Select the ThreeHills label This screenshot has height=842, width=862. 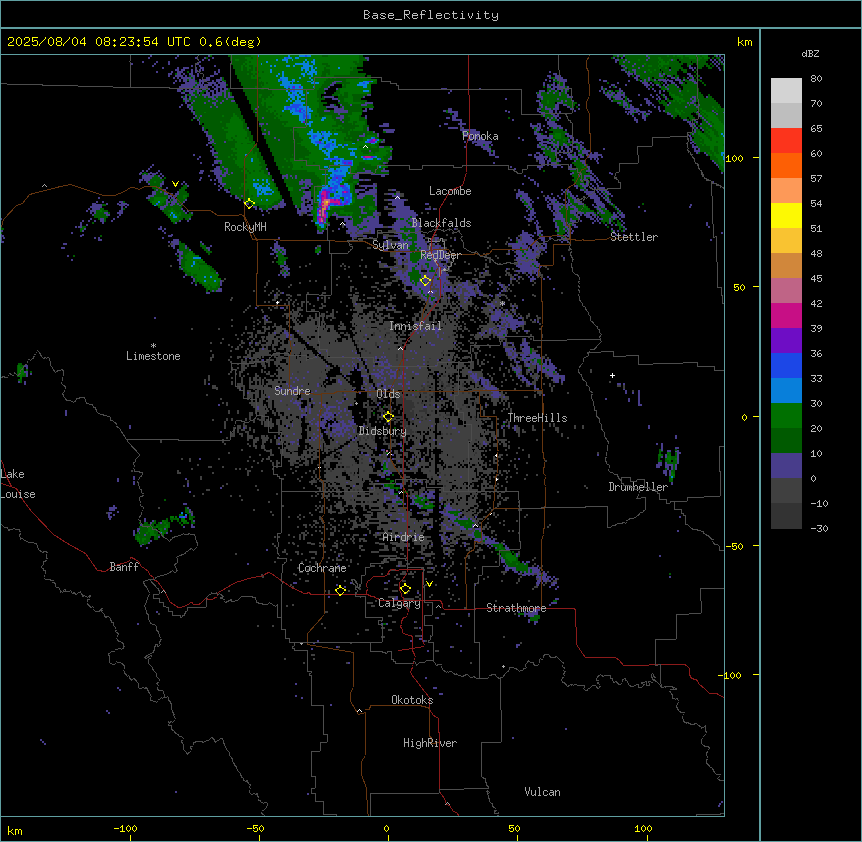(x=537, y=418)
